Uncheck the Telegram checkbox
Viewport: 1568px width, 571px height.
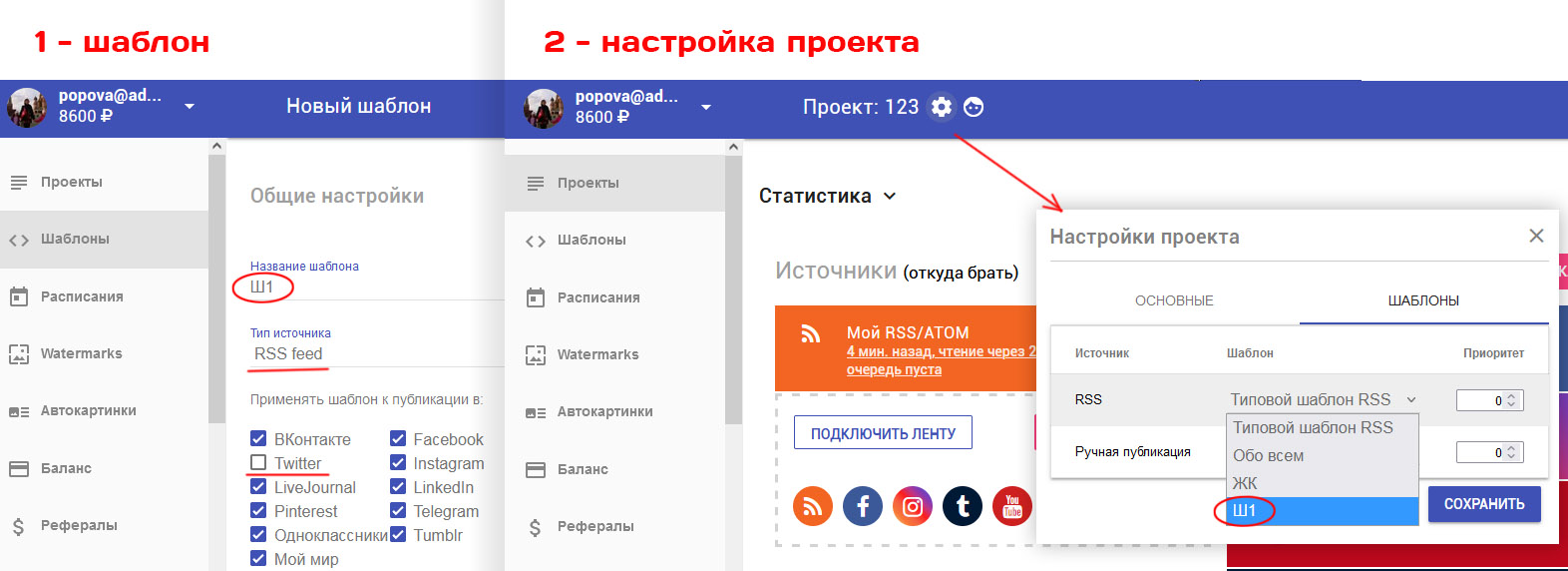point(398,511)
